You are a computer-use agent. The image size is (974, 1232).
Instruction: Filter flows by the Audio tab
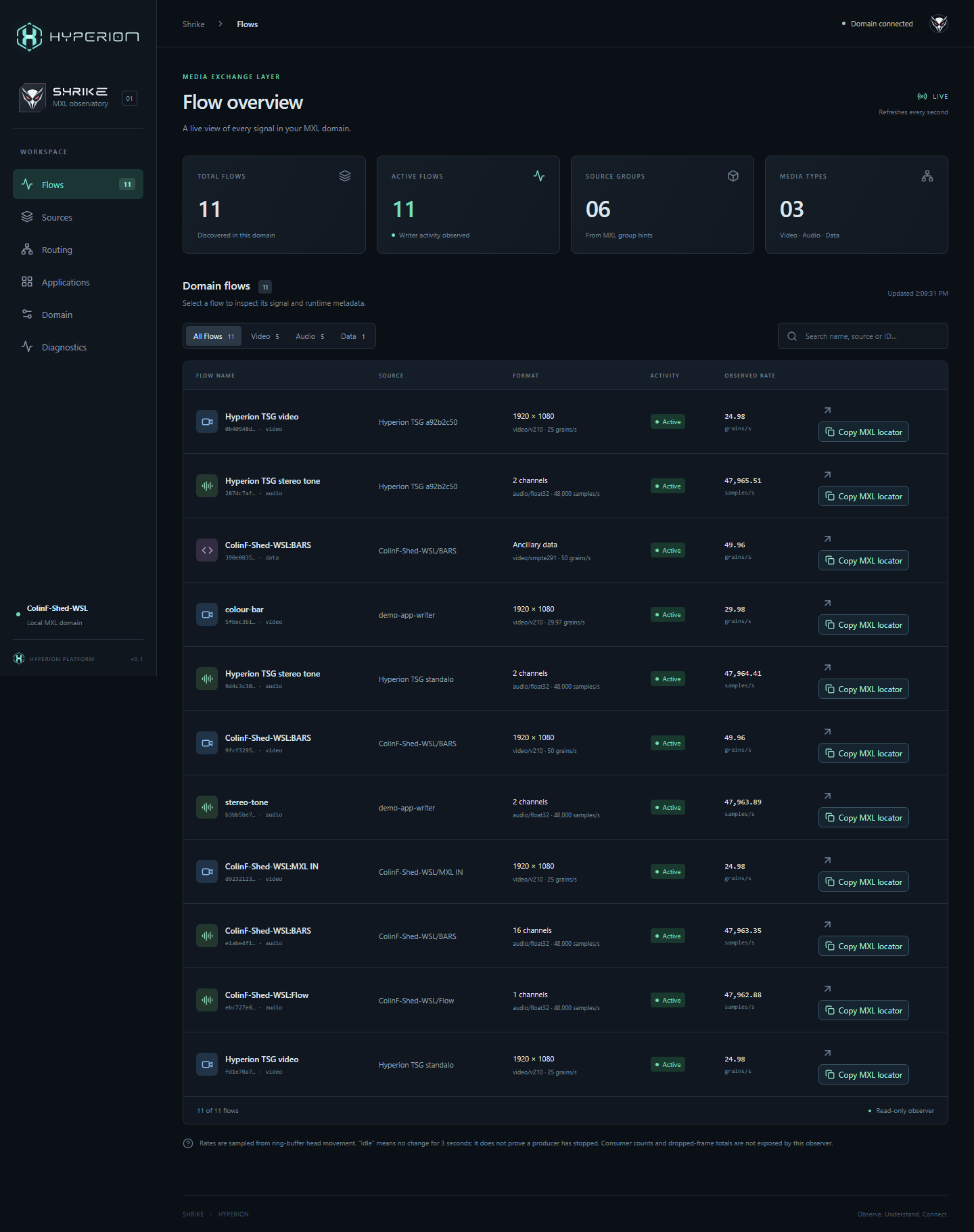point(310,336)
